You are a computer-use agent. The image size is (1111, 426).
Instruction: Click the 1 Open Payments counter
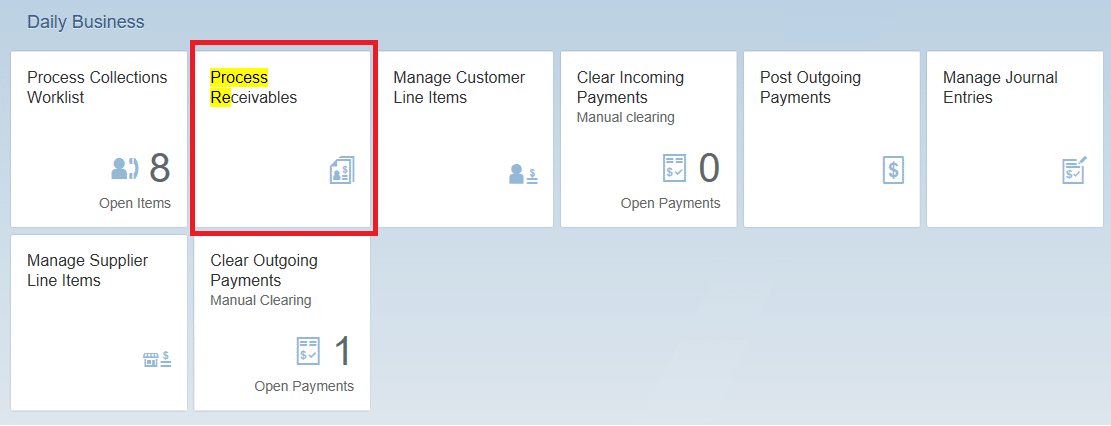342,352
